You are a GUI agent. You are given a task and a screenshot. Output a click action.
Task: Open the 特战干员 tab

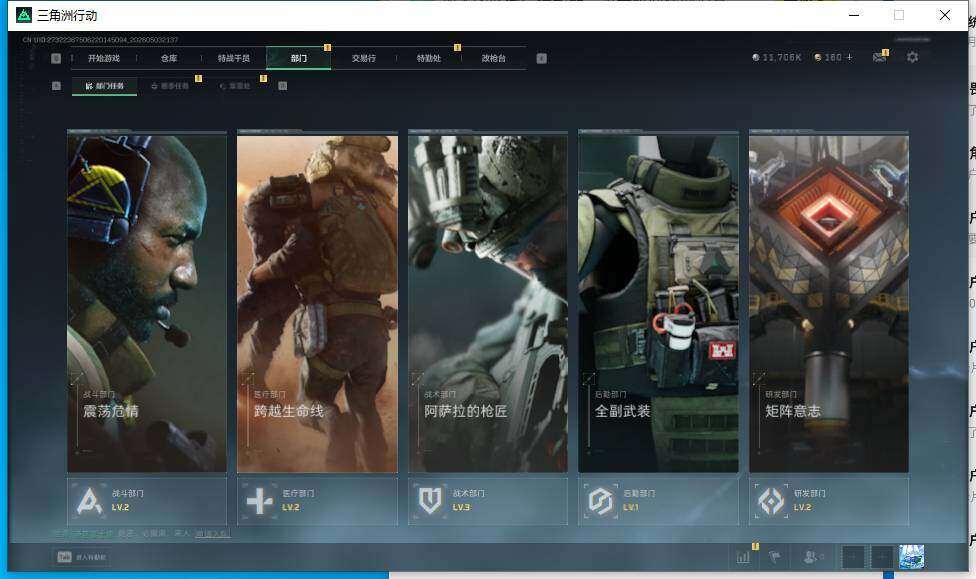(233, 59)
